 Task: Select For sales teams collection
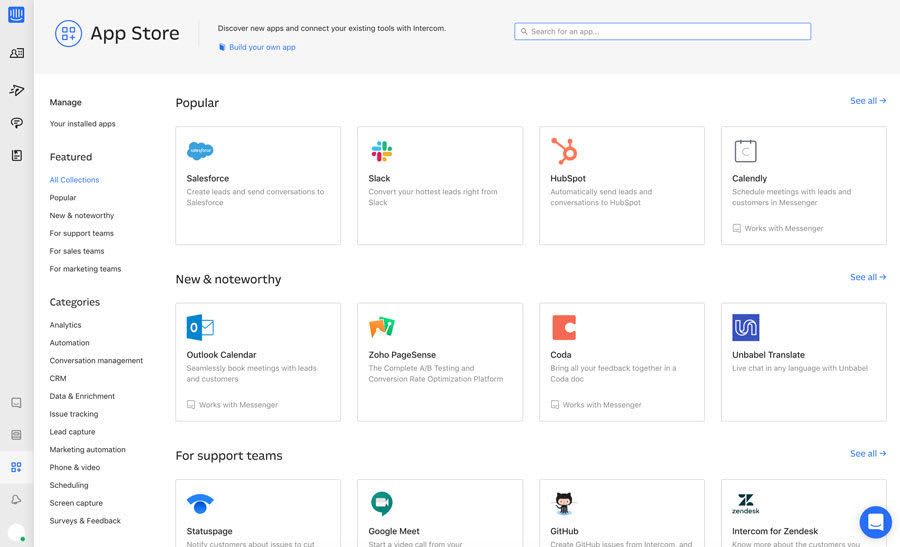coord(77,251)
